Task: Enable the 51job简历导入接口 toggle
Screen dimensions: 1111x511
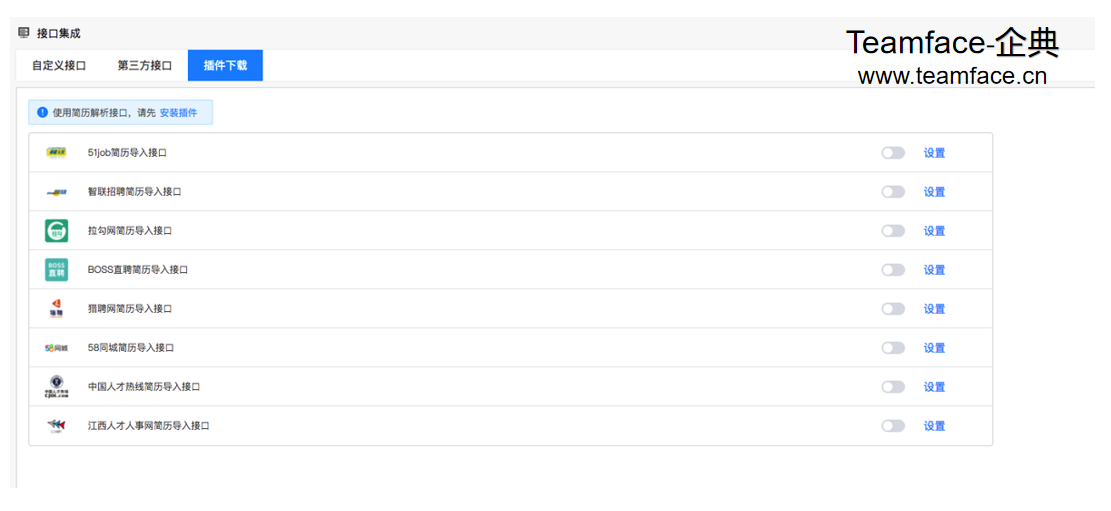Action: click(x=893, y=152)
